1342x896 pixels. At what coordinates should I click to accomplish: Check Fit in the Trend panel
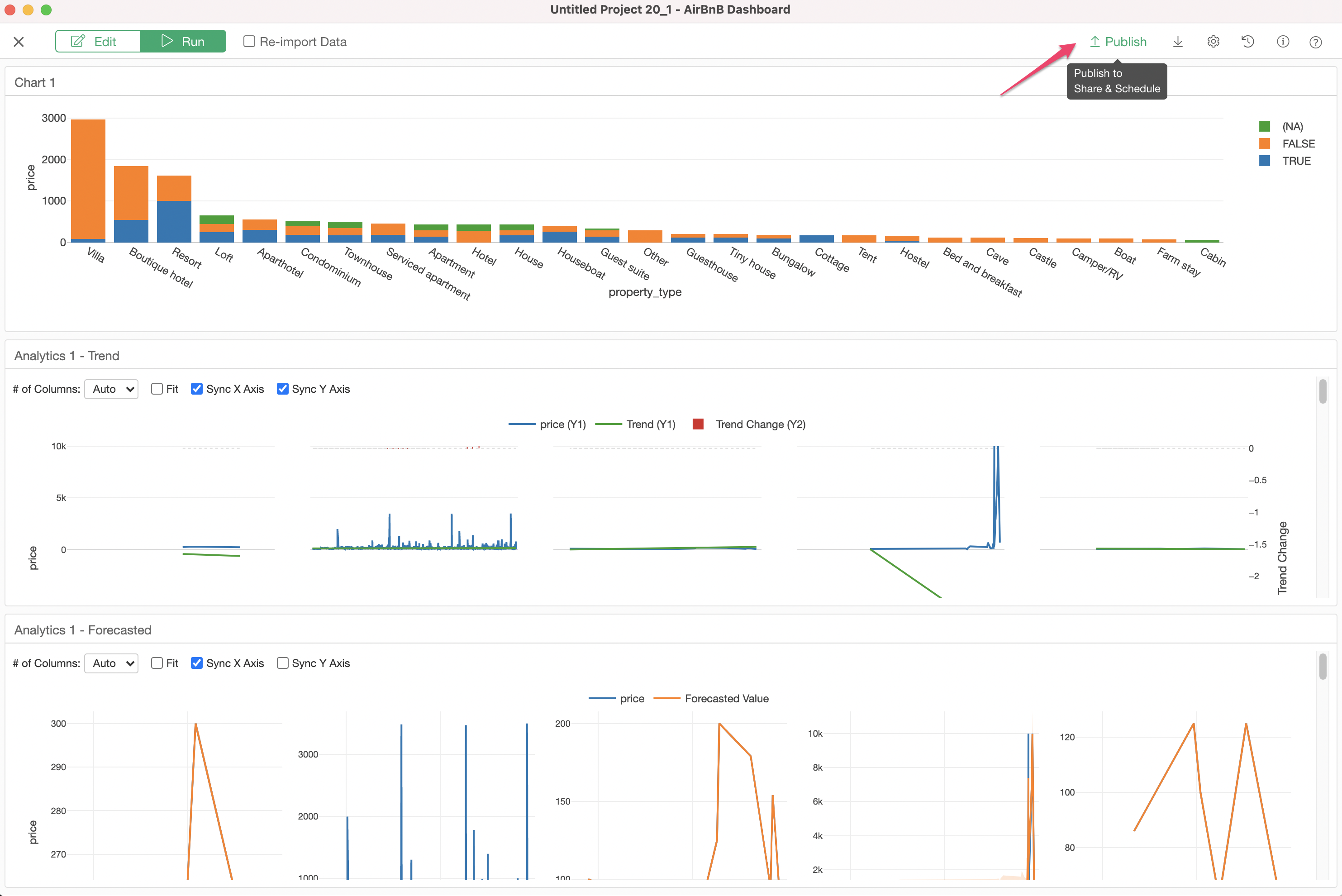click(157, 389)
